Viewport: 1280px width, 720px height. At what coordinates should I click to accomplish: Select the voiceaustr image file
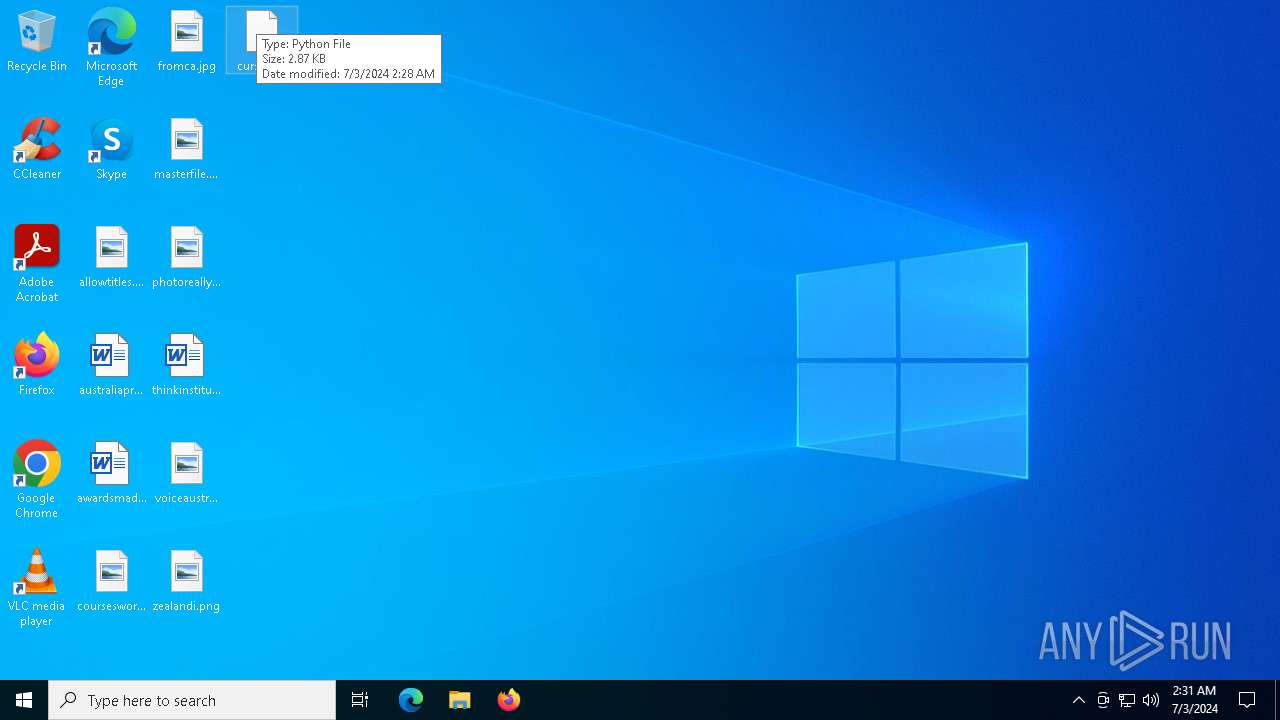click(187, 473)
